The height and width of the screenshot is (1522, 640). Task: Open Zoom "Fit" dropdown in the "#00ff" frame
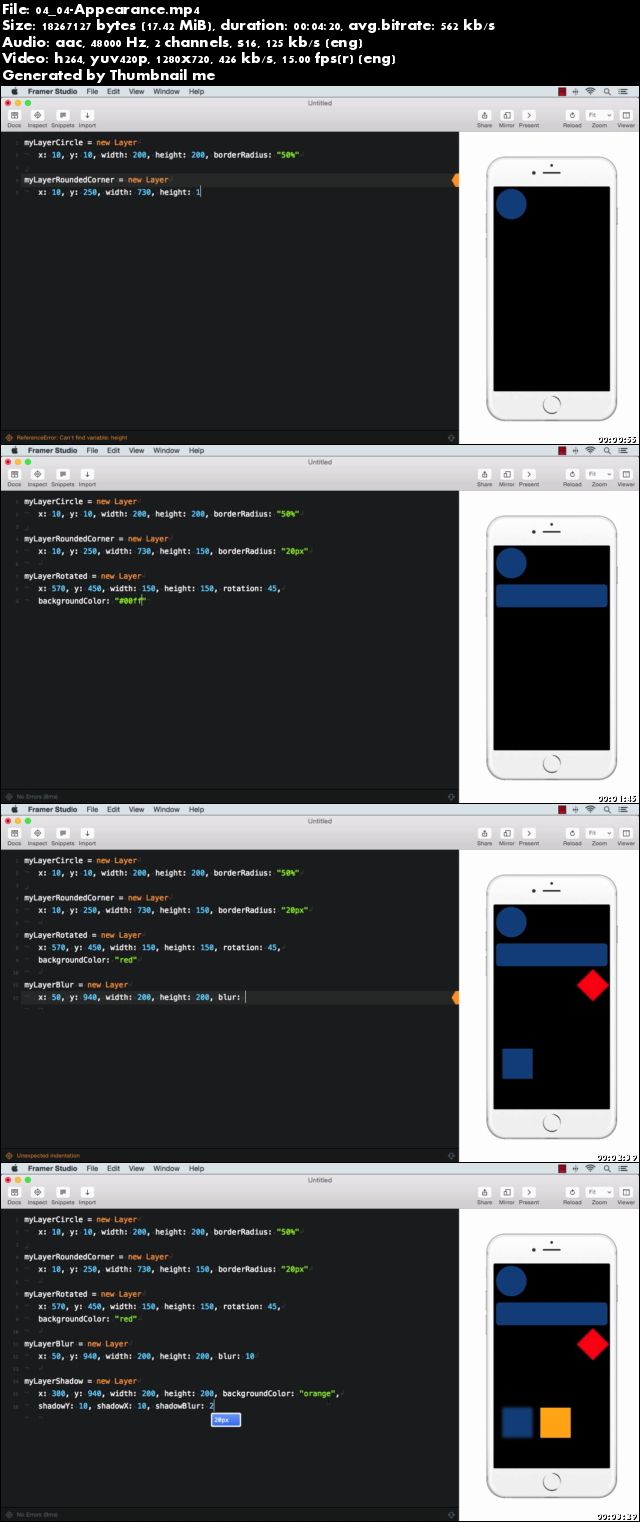pyautogui.click(x=600, y=474)
